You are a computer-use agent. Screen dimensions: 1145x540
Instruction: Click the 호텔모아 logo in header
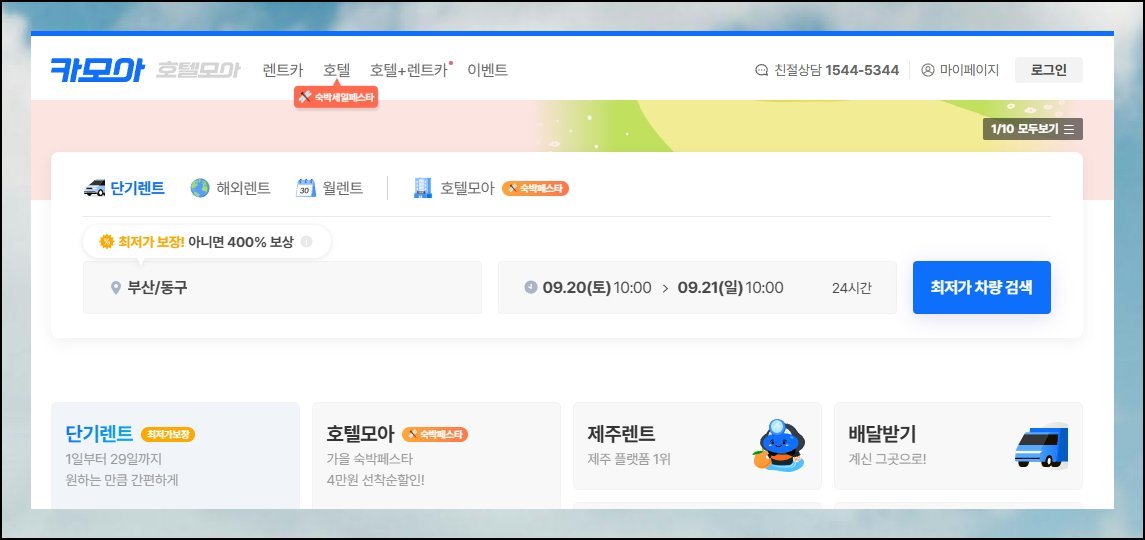(x=198, y=70)
